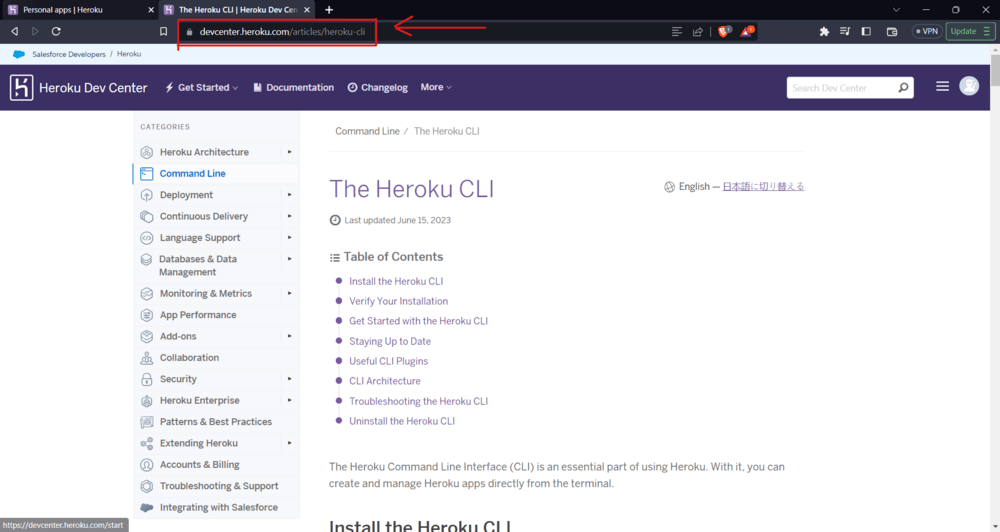Toggle the VPN button in toolbar
This screenshot has height=532, width=1000.
pos(927,31)
